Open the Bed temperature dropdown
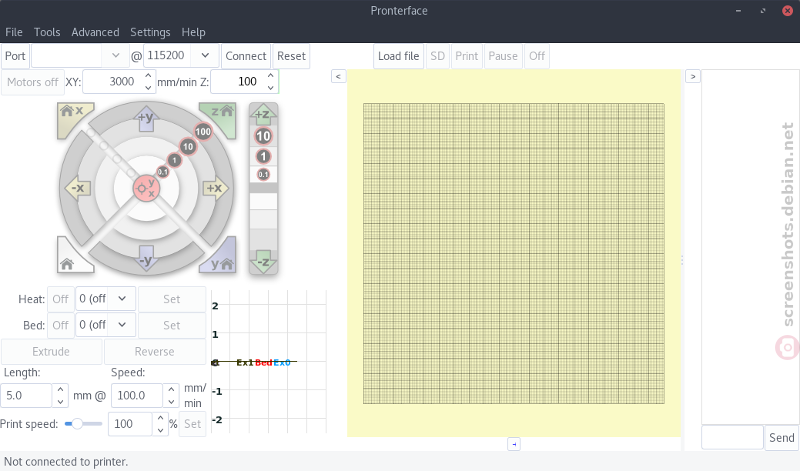The height and width of the screenshot is (471, 800). click(x=122, y=325)
